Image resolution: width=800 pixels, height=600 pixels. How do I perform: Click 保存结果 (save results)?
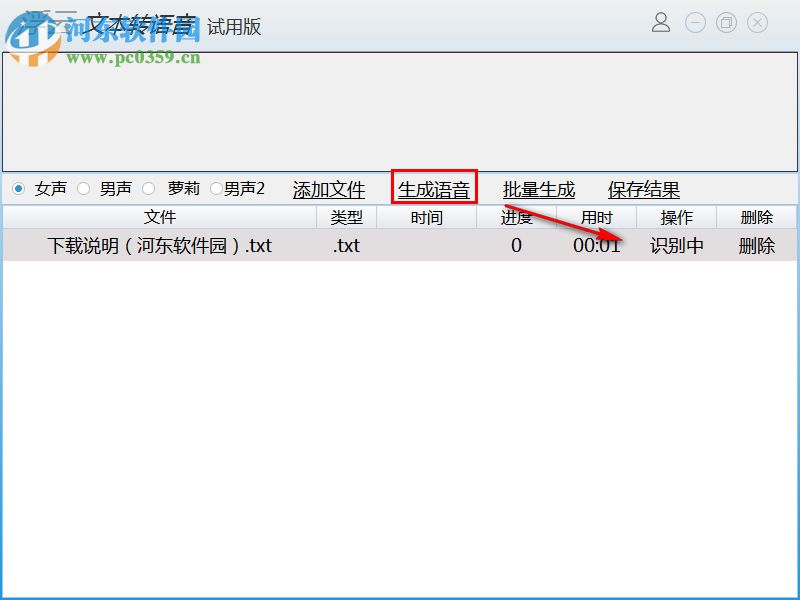pos(644,188)
